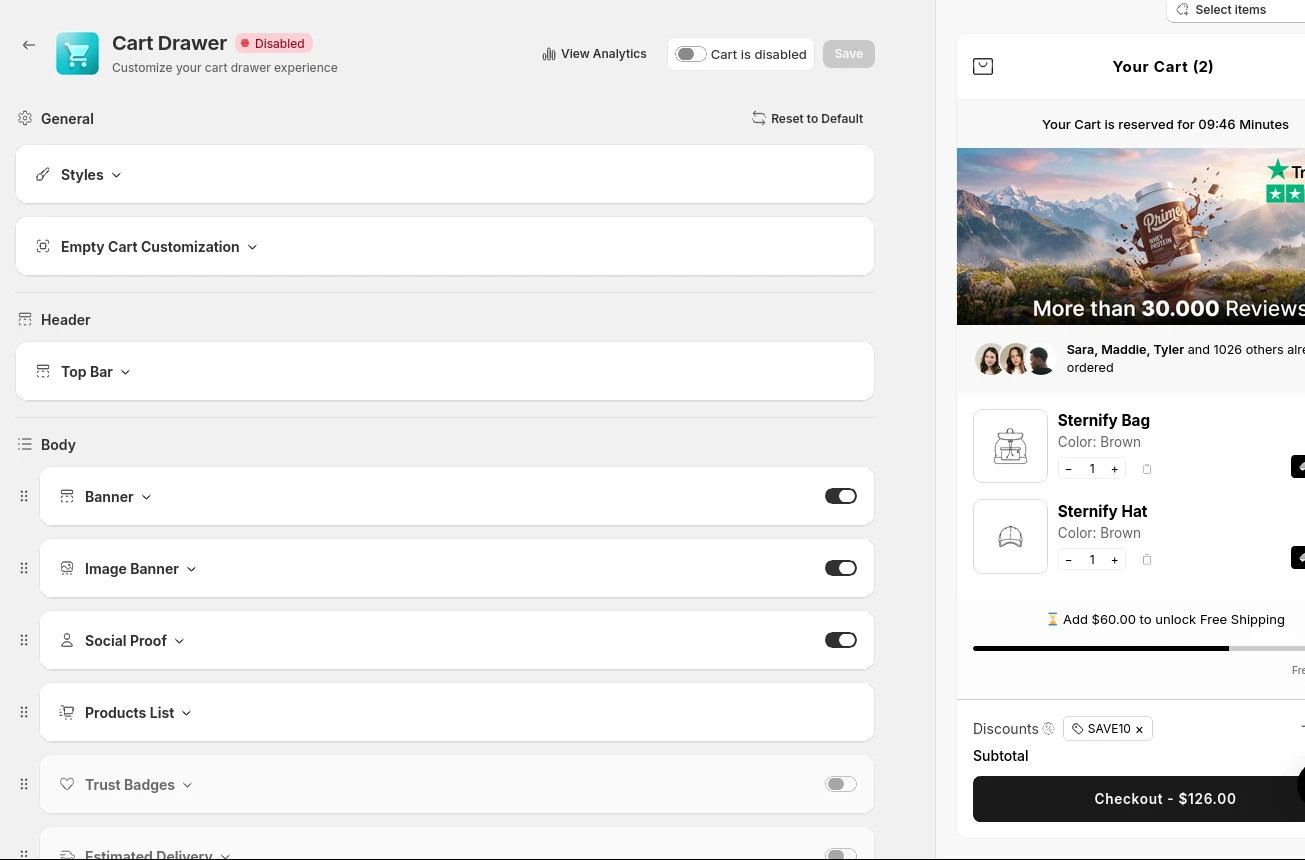The image size is (1305, 860).
Task: Click the View Analytics chart icon
Action: 549,54
